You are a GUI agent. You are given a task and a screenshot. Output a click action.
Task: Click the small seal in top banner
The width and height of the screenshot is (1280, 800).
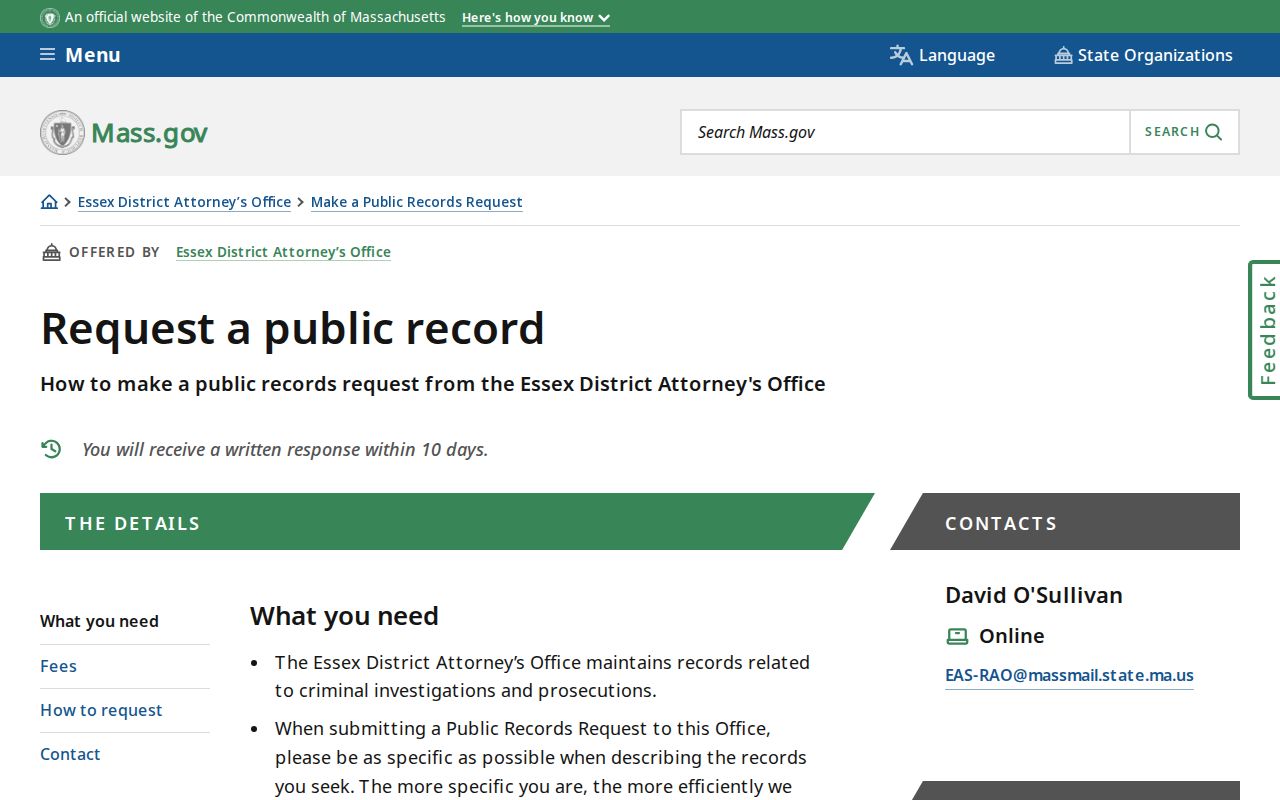coord(50,17)
